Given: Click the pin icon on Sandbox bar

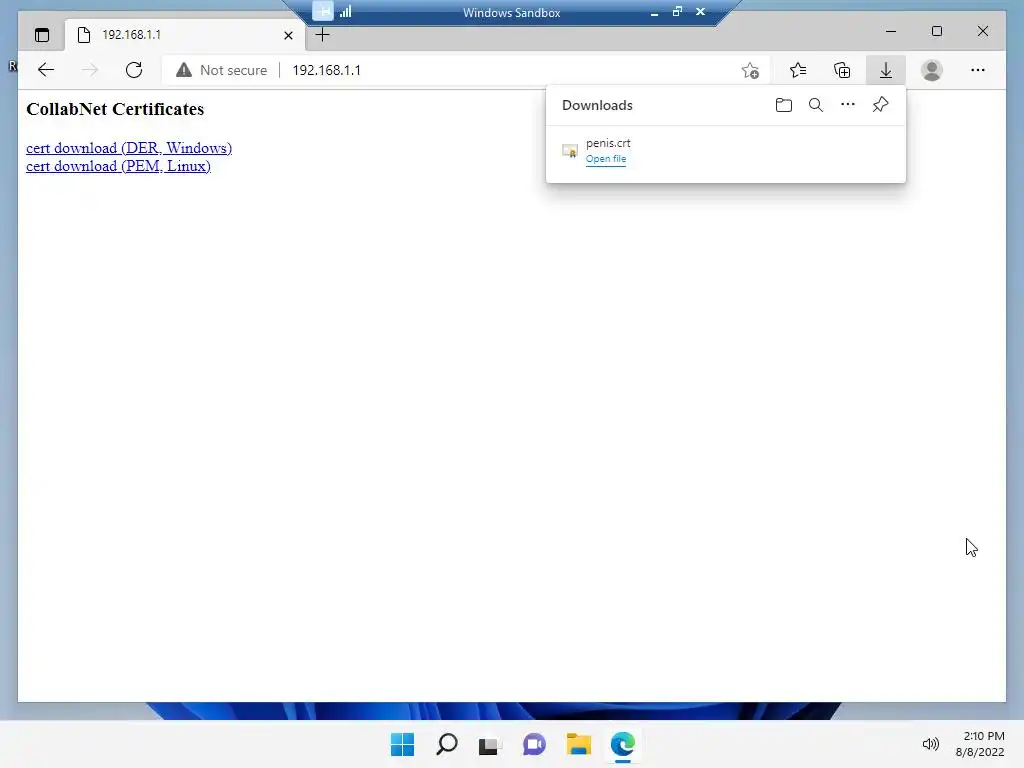Looking at the screenshot, I should click(323, 11).
